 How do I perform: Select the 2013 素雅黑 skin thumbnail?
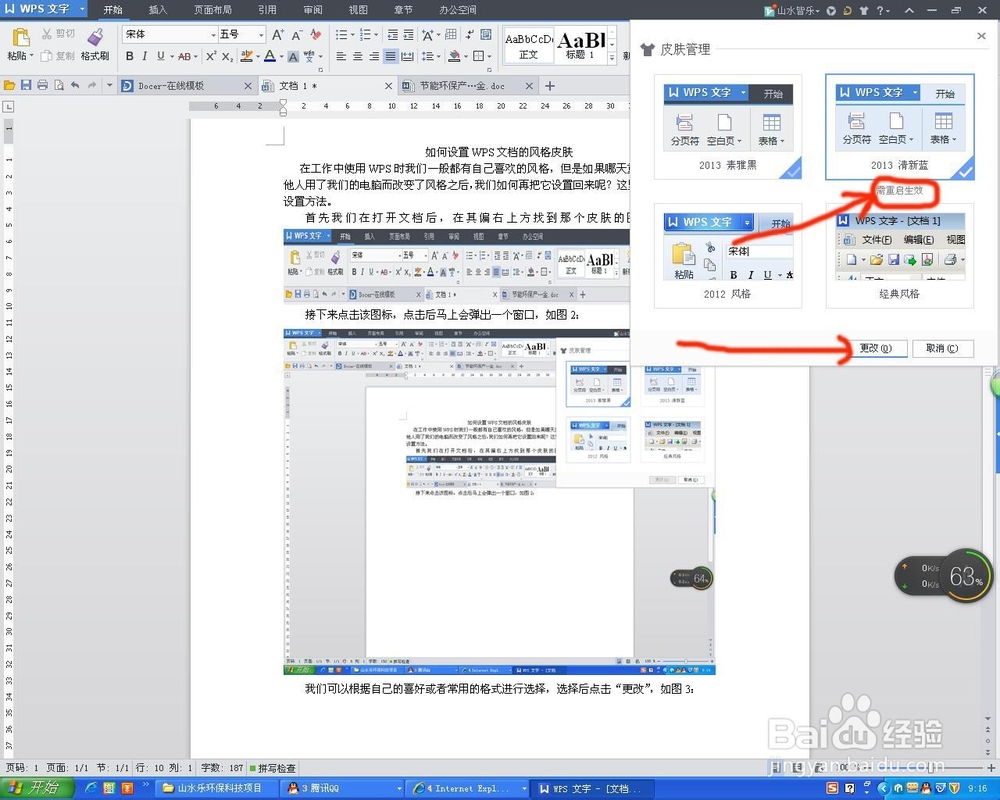(728, 126)
